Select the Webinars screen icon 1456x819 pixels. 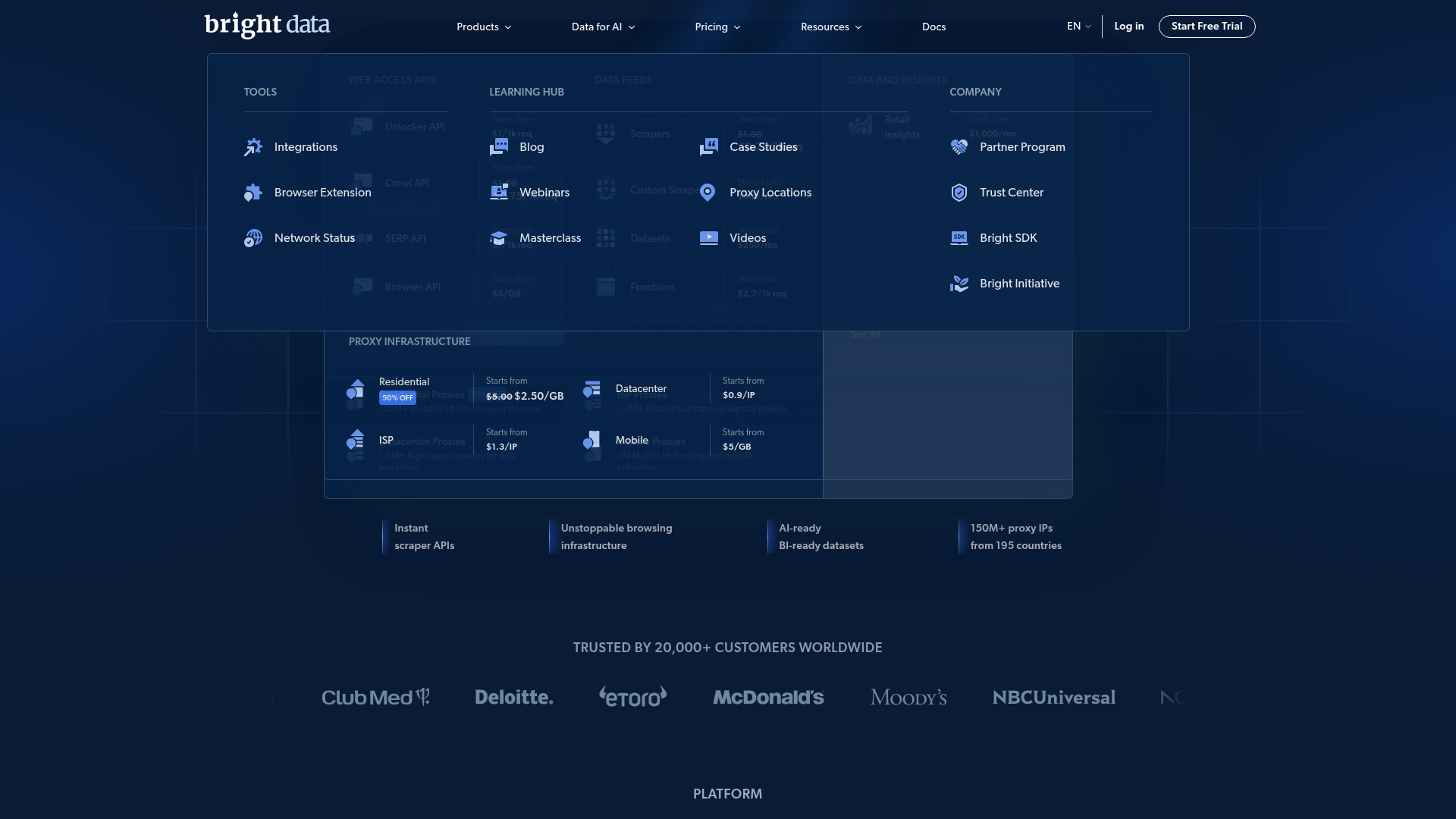(x=500, y=192)
